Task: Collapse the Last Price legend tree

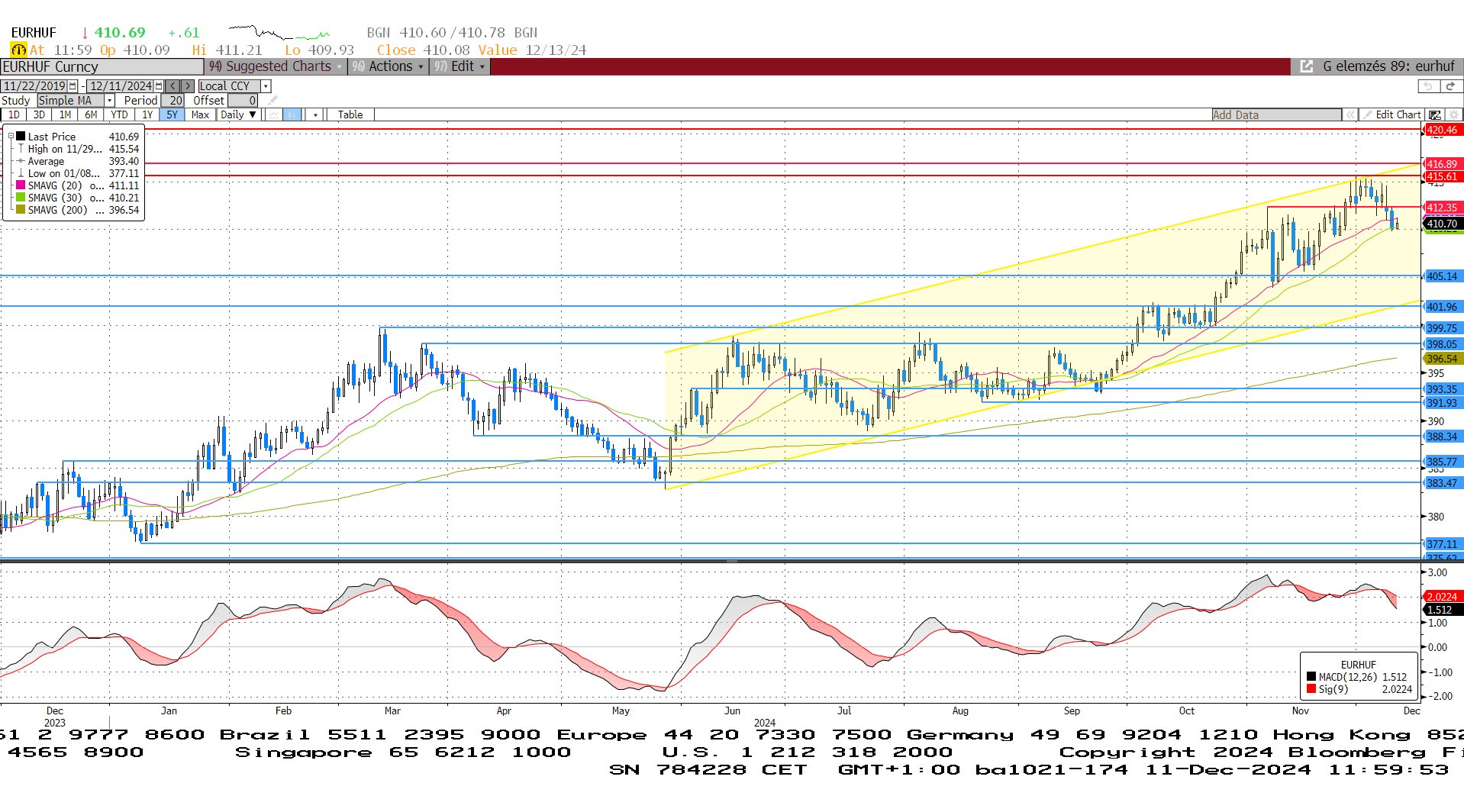Action: click(11, 137)
